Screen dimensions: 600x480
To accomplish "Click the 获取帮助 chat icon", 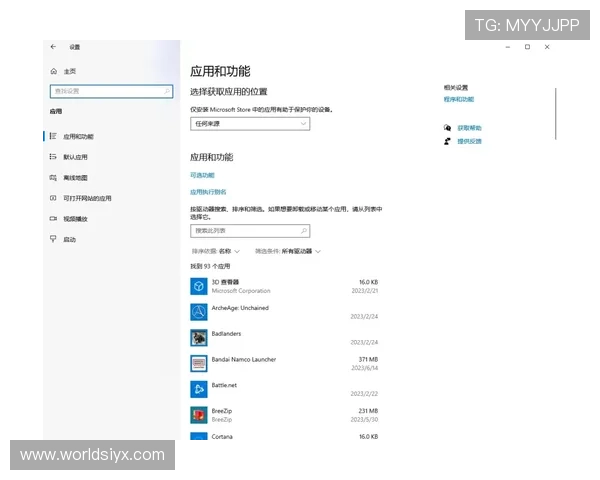I will [x=447, y=127].
